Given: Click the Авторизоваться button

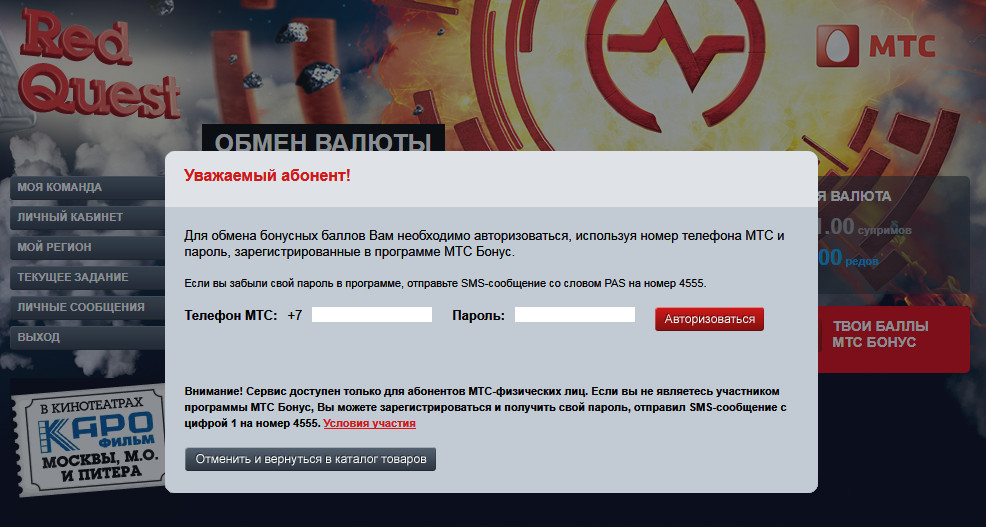Looking at the screenshot, I should pyautogui.click(x=709, y=319).
